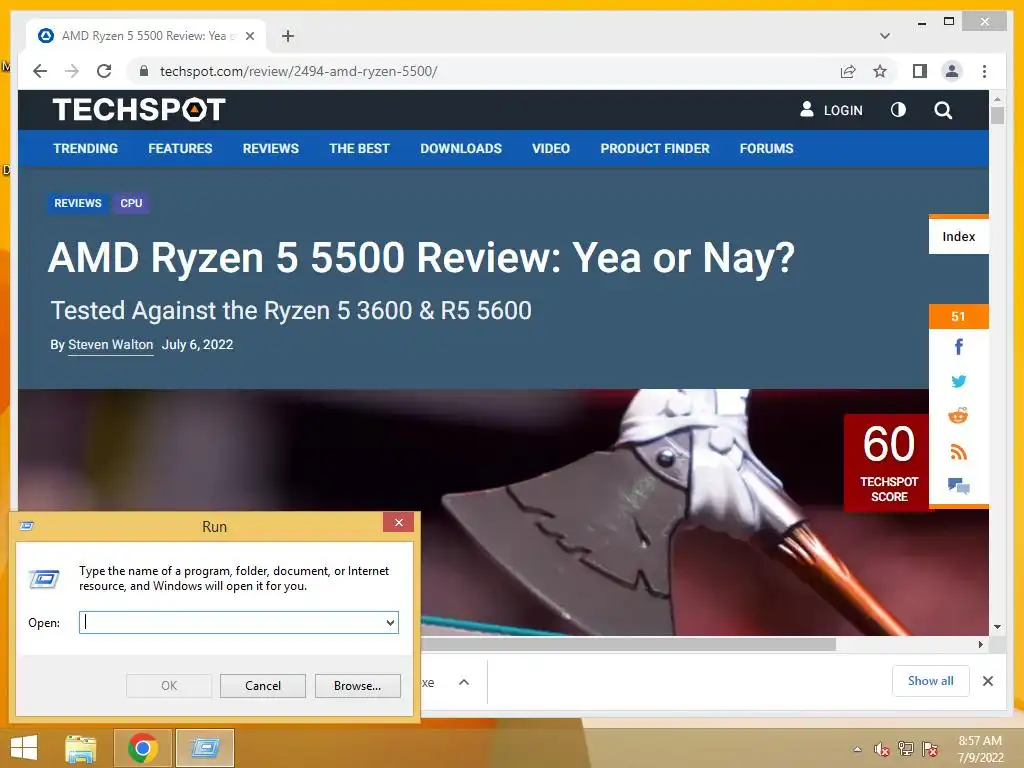This screenshot has width=1024, height=768.
Task: Open the FEATURES menu
Action: [180, 148]
